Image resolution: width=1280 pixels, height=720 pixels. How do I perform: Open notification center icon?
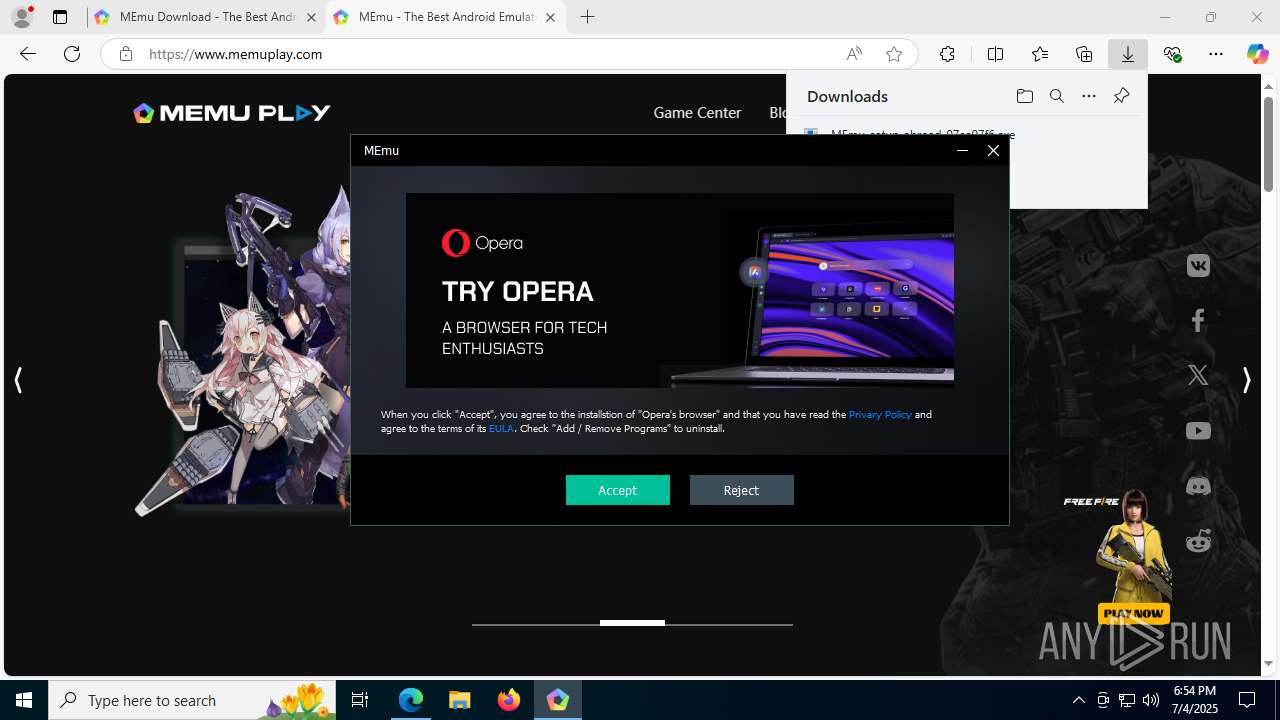click(1247, 700)
